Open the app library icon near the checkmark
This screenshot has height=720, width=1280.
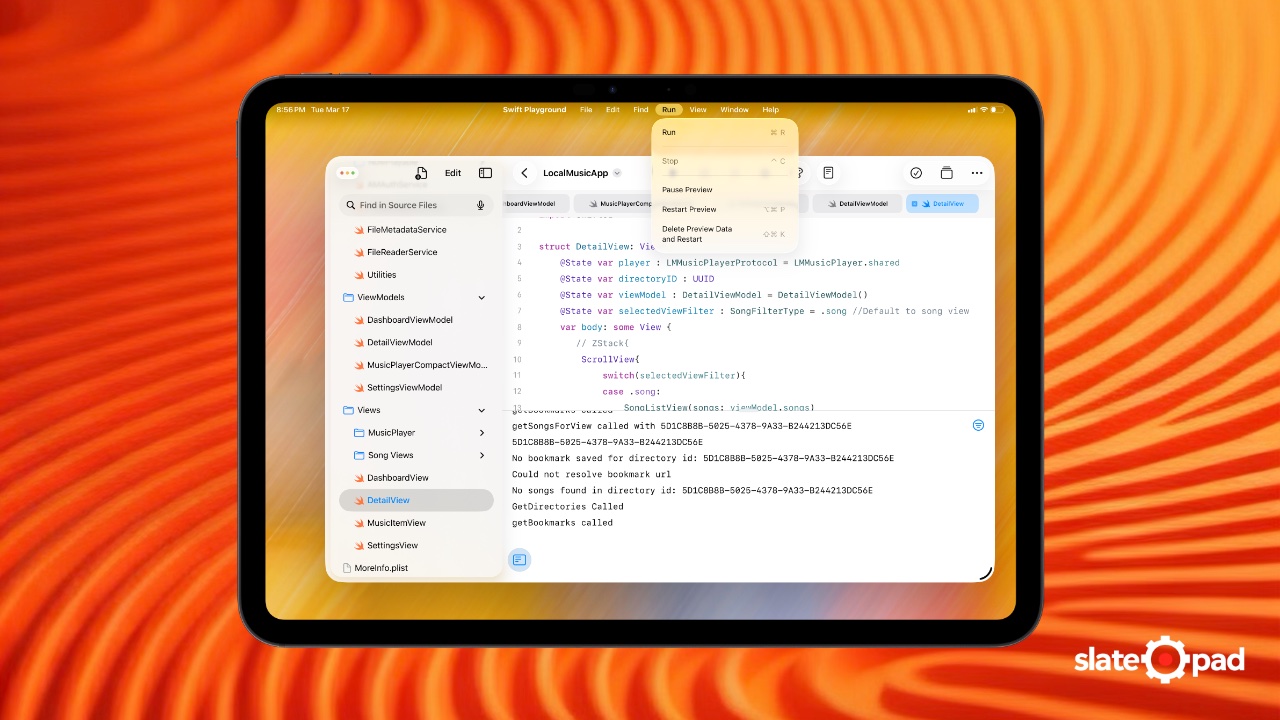tap(946, 172)
